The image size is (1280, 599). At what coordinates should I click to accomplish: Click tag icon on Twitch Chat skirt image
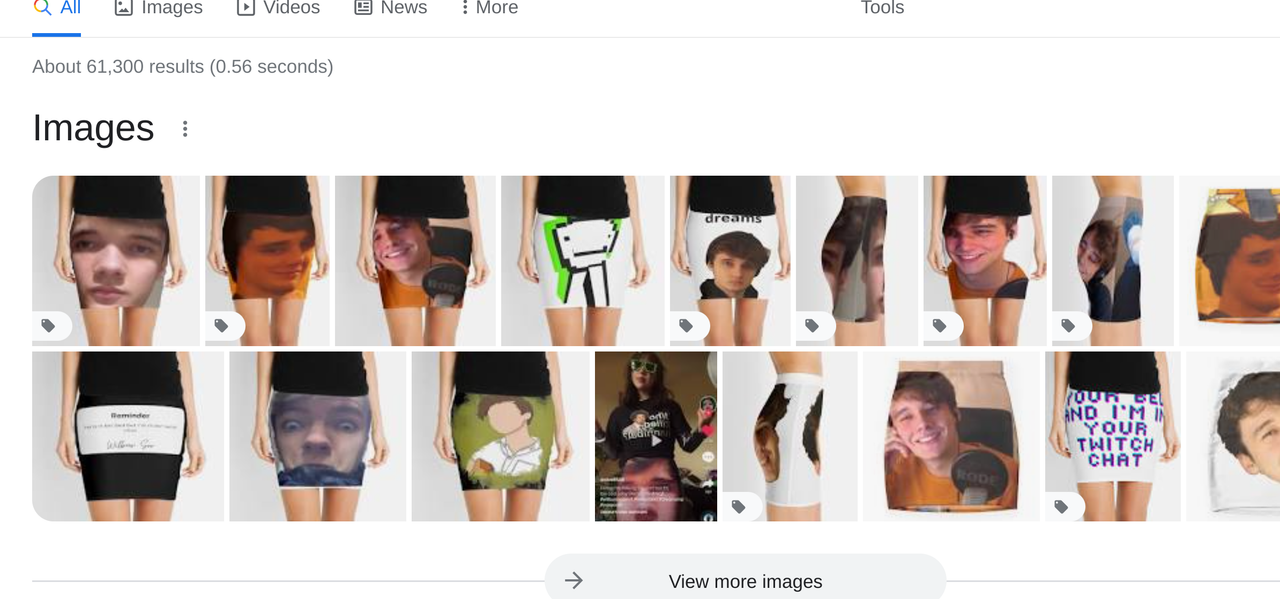coord(1061,507)
